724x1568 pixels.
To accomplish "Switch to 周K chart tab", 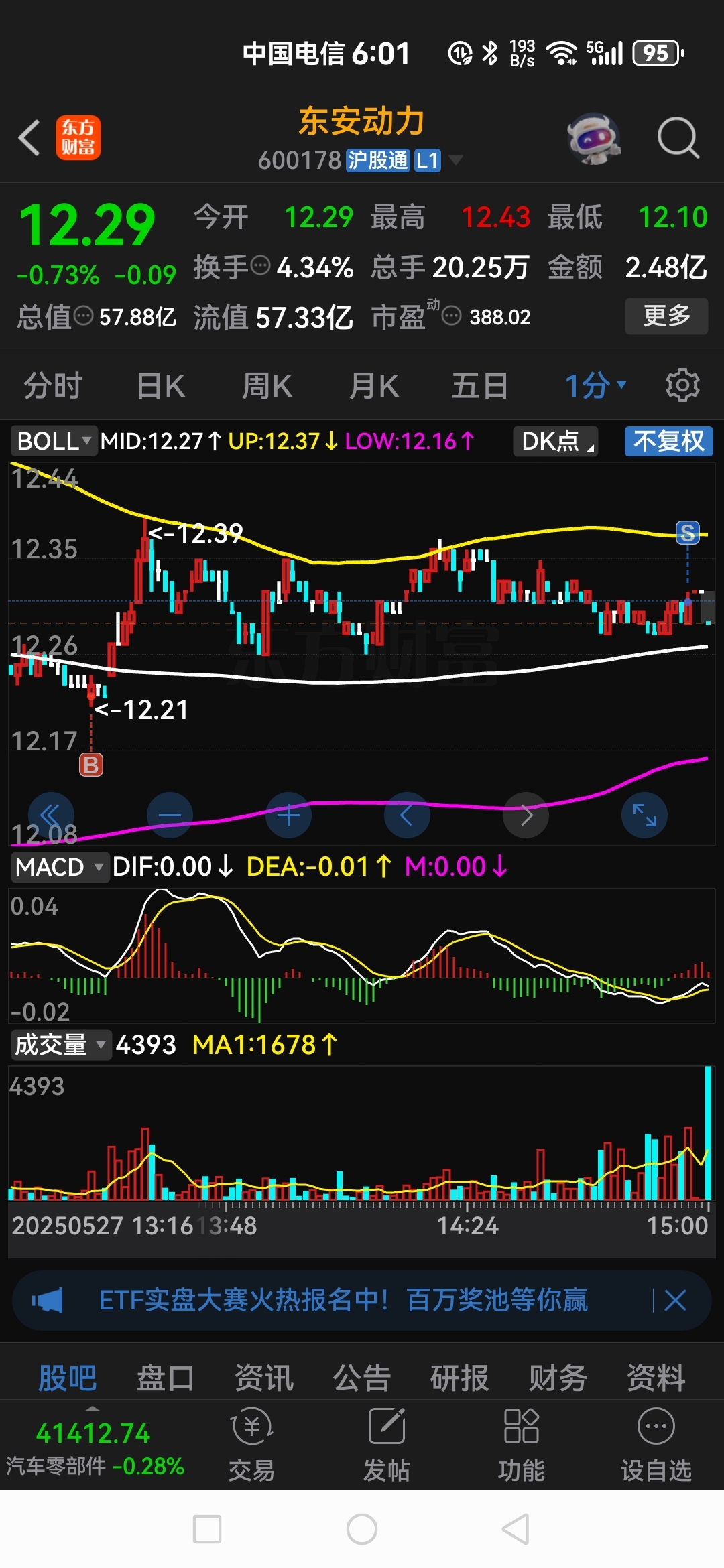I will (267, 385).
